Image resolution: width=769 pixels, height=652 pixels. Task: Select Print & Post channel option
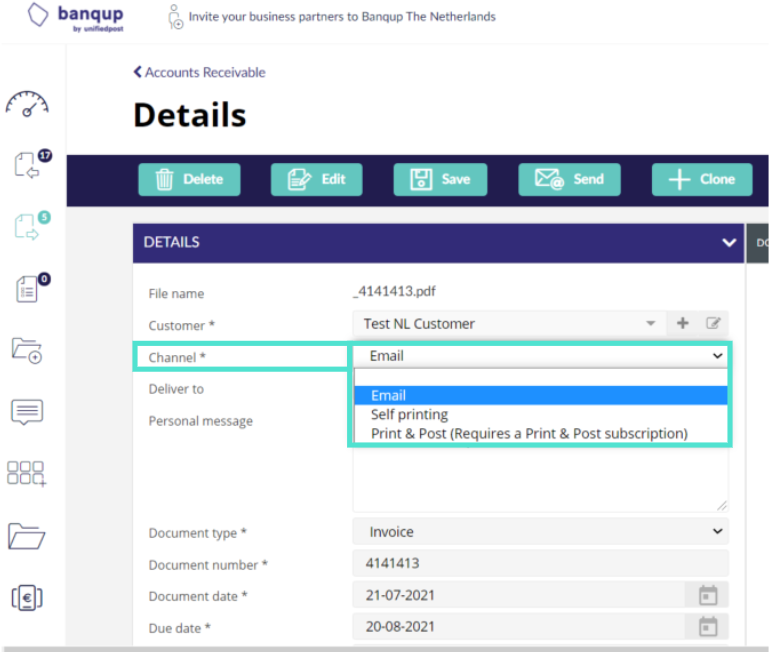click(540, 434)
